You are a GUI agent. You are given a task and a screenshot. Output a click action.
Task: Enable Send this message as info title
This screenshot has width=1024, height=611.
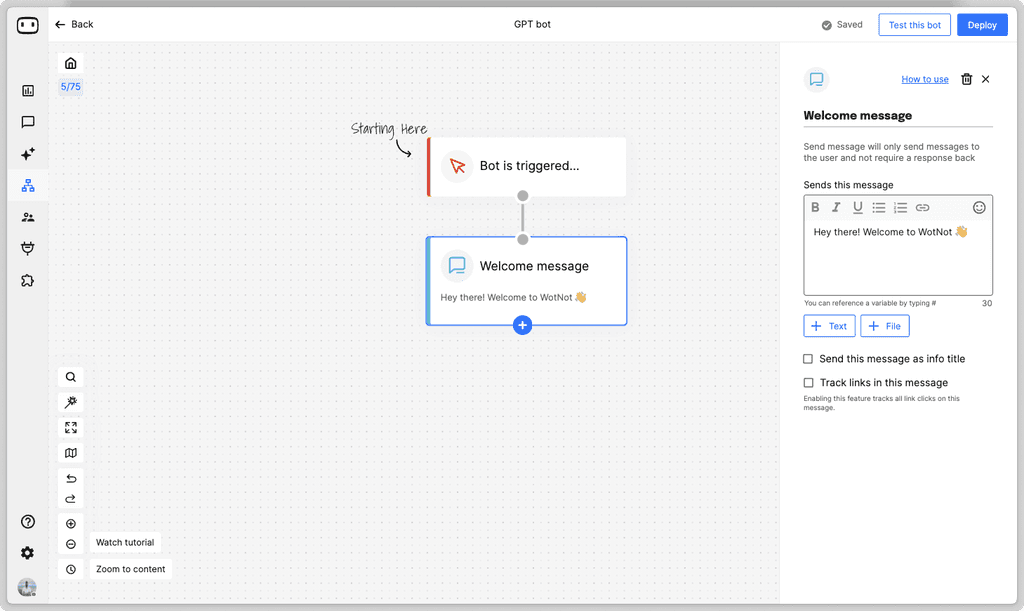(x=807, y=358)
